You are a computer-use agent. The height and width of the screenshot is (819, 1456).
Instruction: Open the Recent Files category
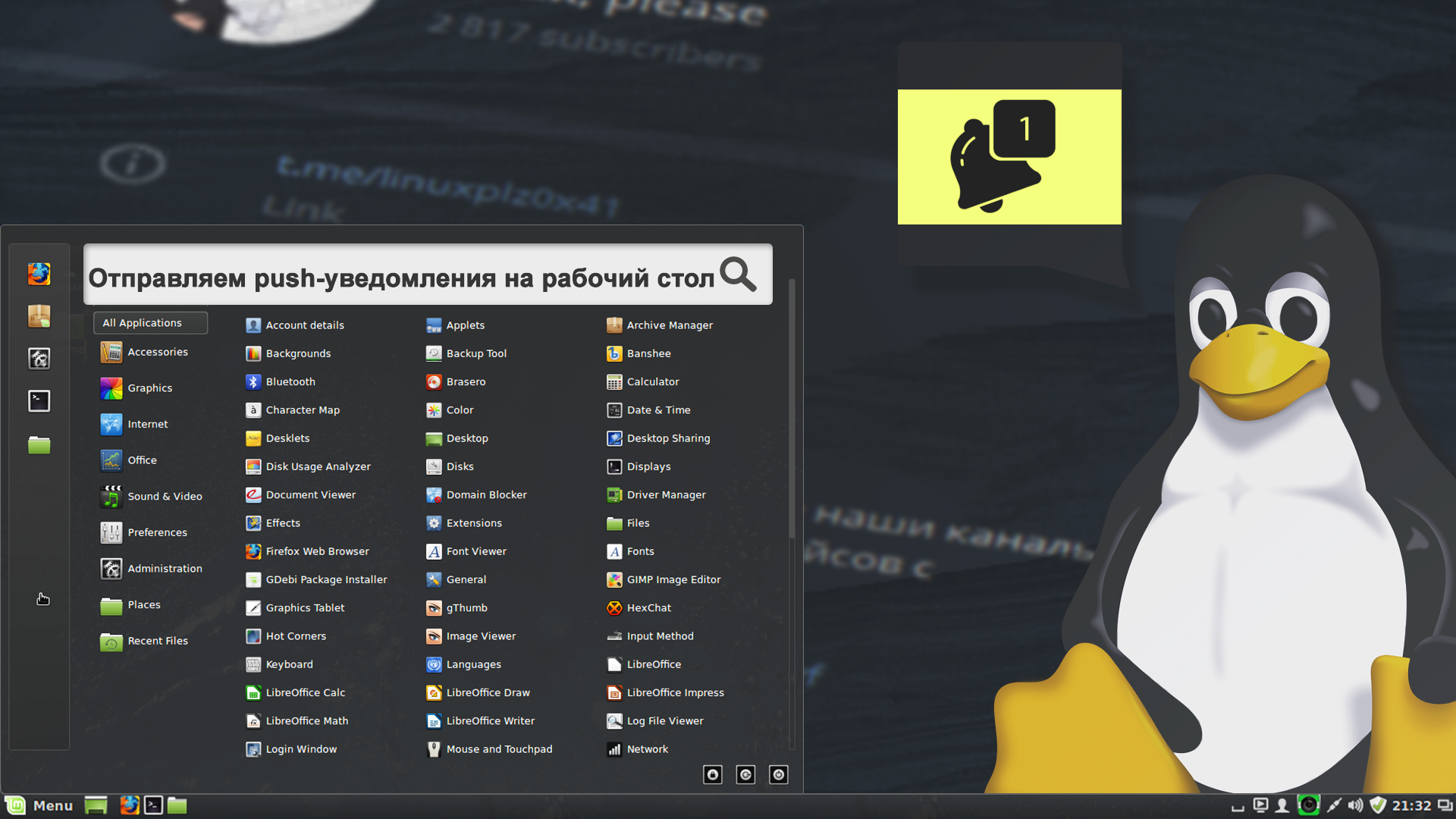tap(157, 641)
